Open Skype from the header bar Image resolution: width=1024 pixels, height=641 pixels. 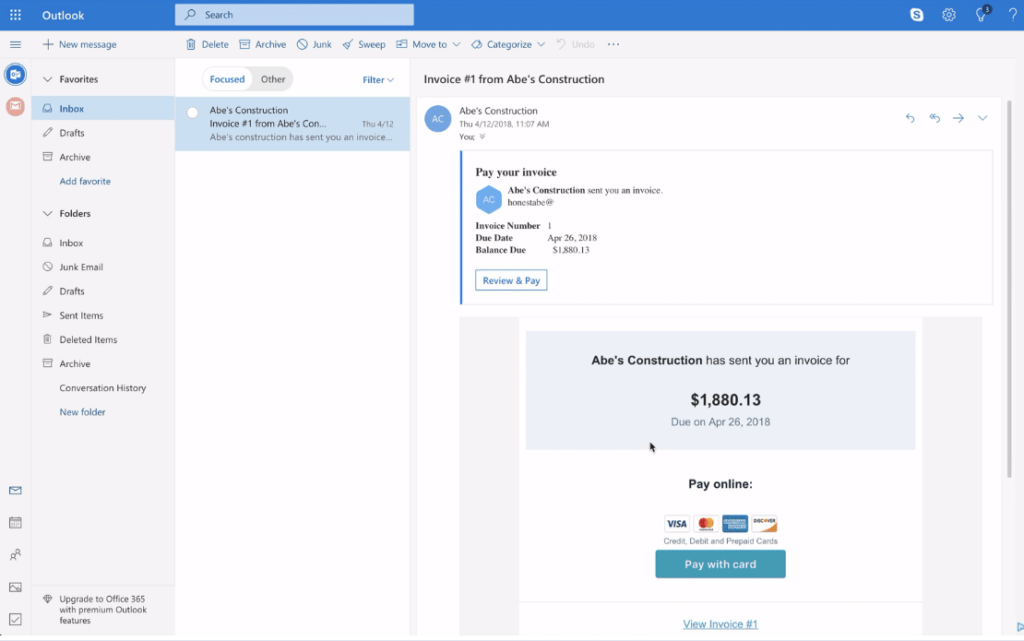click(917, 14)
